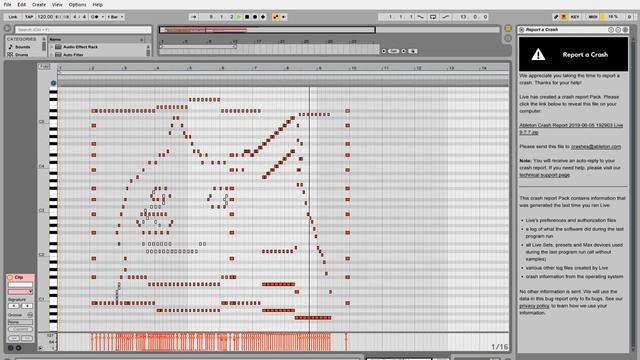Image resolution: width=640 pixels, height=360 pixels.
Task: Click the Groove Pool hot-swap icon
Action: [30, 315]
